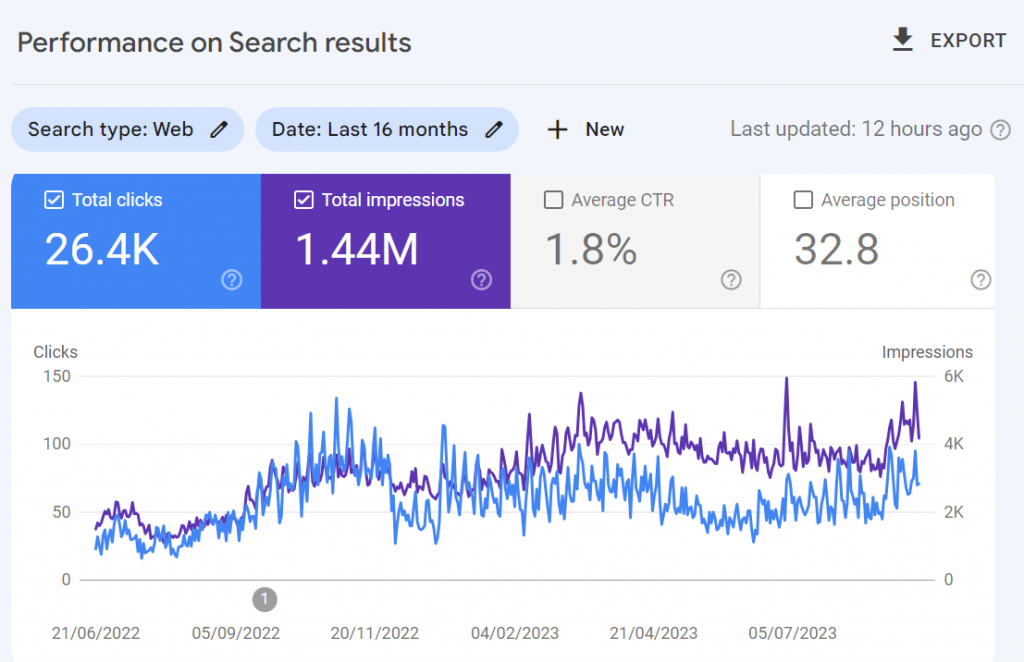This screenshot has height=662, width=1024.
Task: Enable the Average CTR checkbox
Action: point(554,200)
